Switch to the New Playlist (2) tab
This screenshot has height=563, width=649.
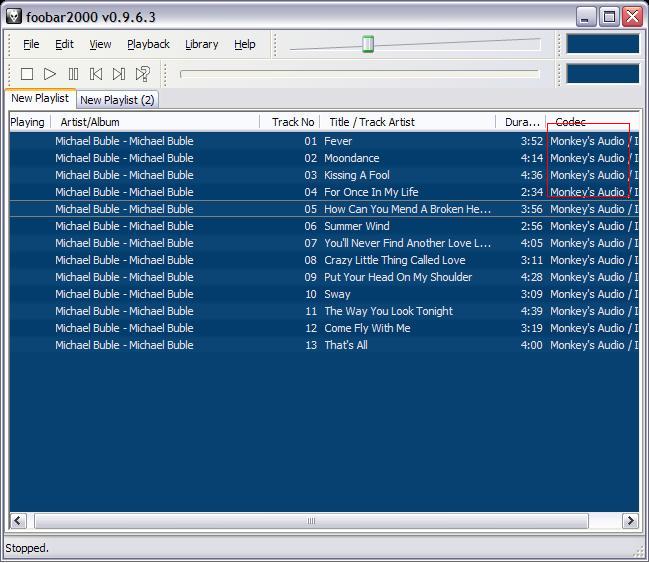117,100
